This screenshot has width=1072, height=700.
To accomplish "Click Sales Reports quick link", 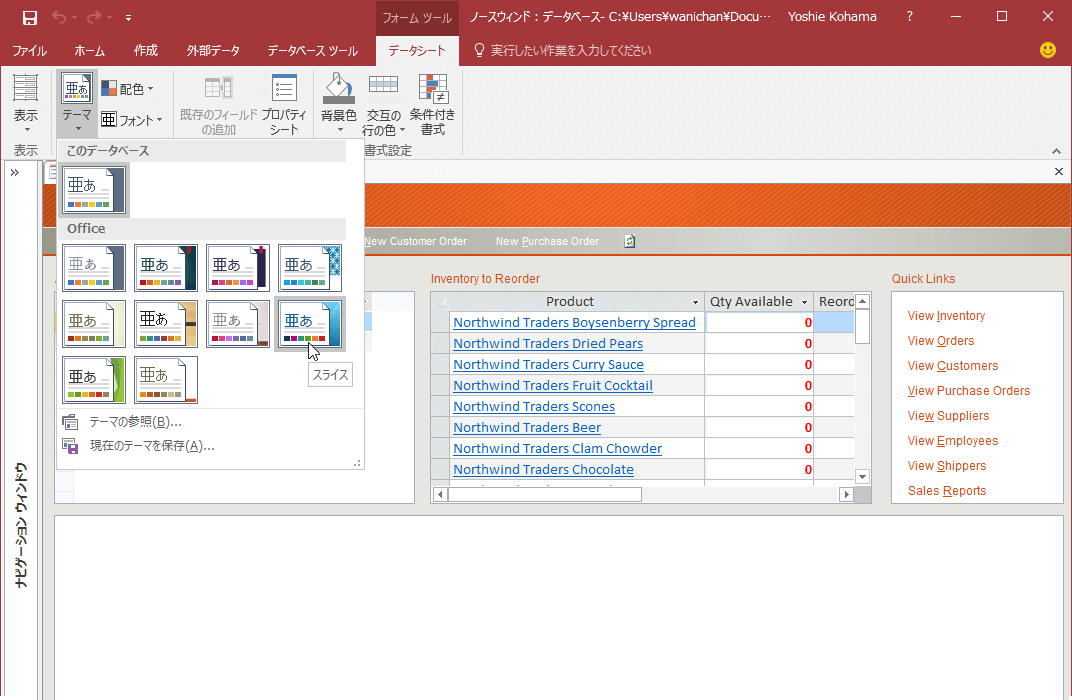I will (947, 491).
